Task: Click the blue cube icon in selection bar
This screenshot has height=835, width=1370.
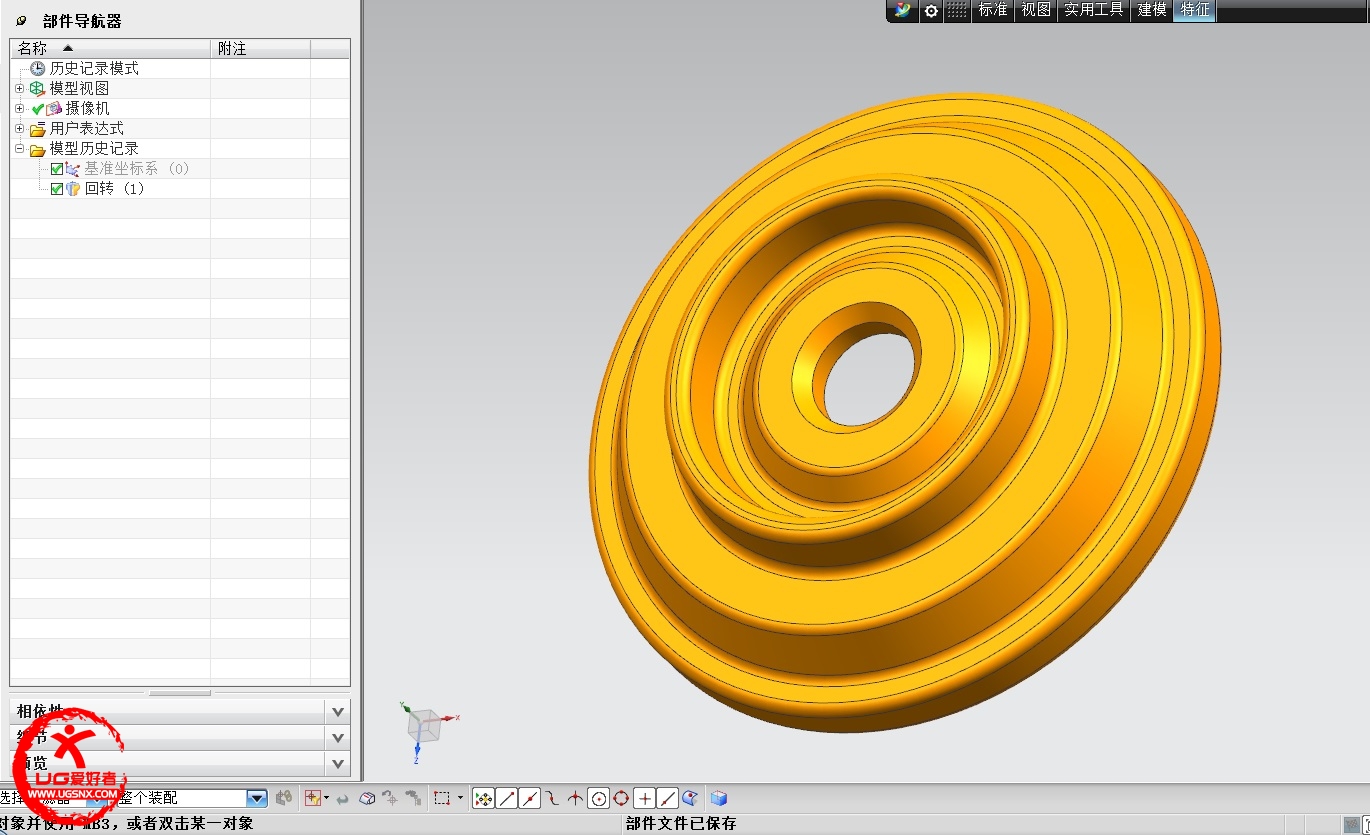Action: click(718, 798)
